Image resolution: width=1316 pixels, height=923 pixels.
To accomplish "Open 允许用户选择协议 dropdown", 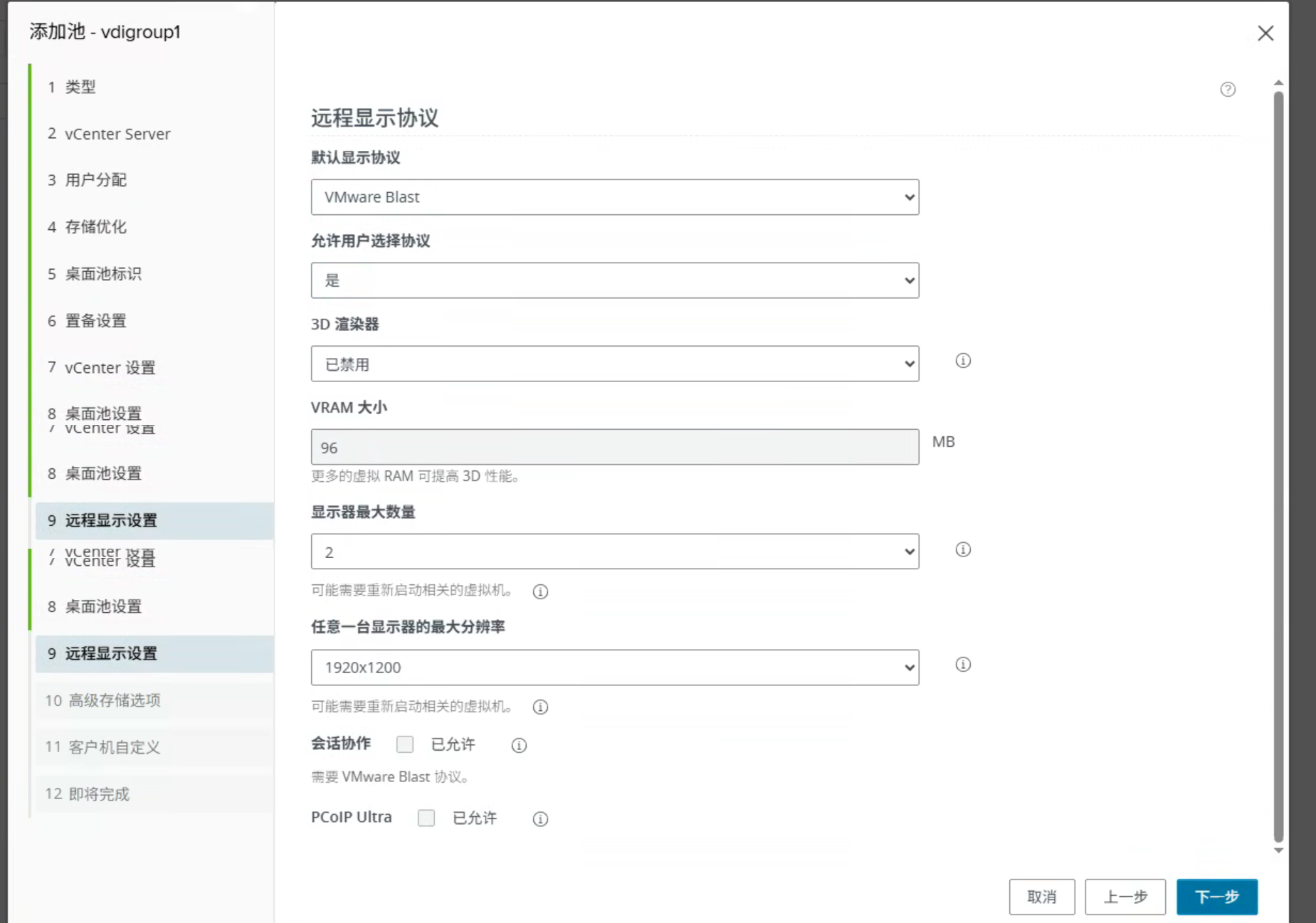I will (x=615, y=280).
